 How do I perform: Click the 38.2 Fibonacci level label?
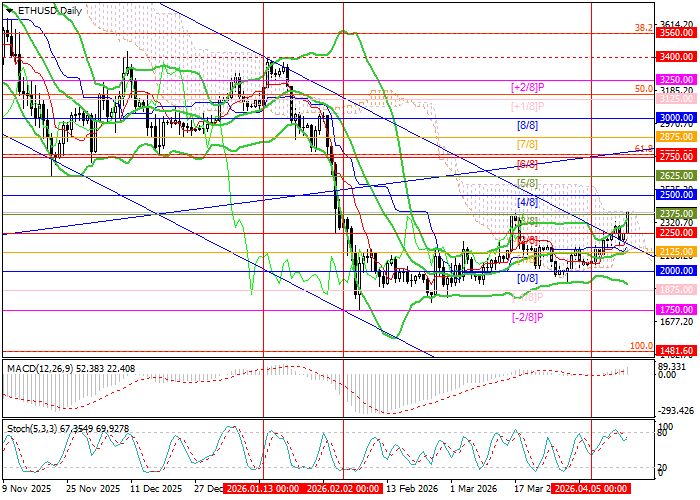(644, 29)
